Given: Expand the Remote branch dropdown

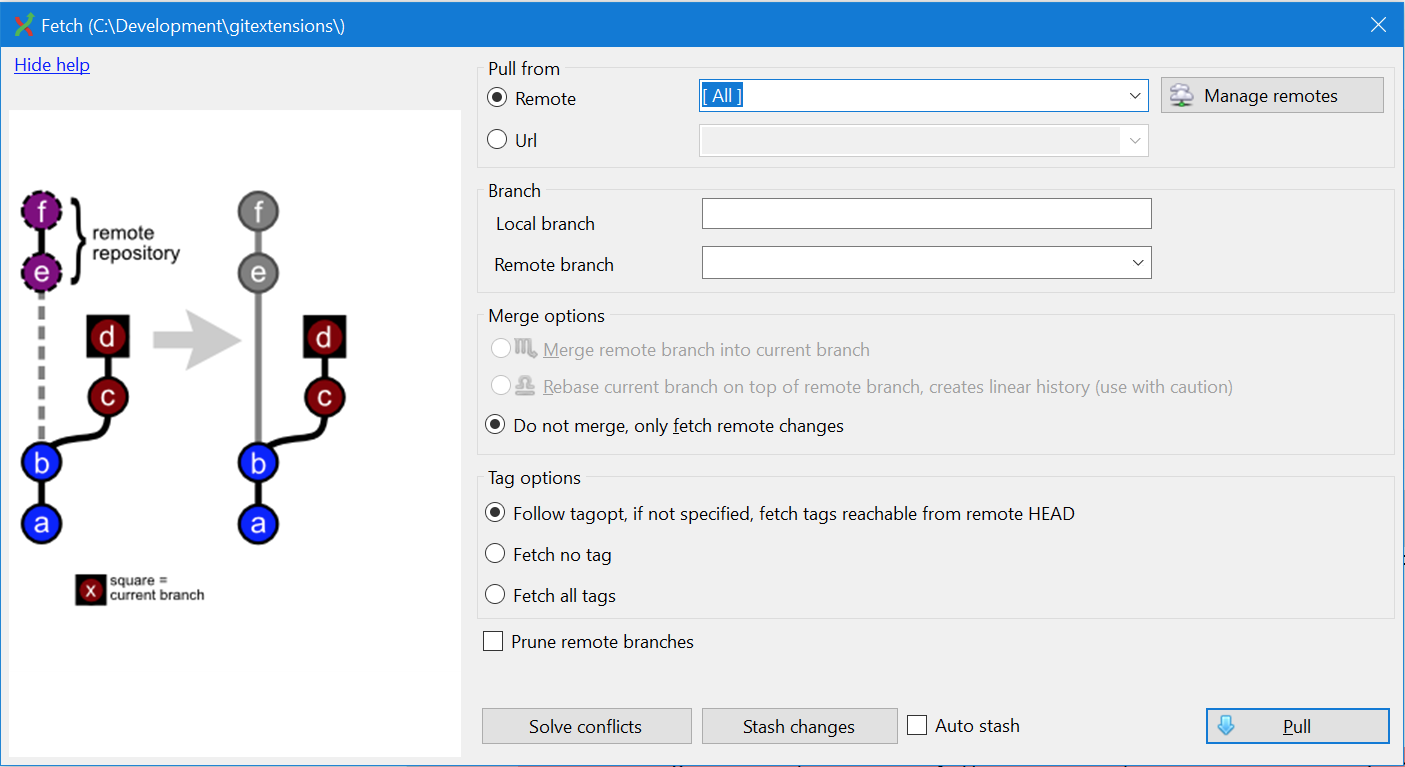Looking at the screenshot, I should [x=1136, y=262].
